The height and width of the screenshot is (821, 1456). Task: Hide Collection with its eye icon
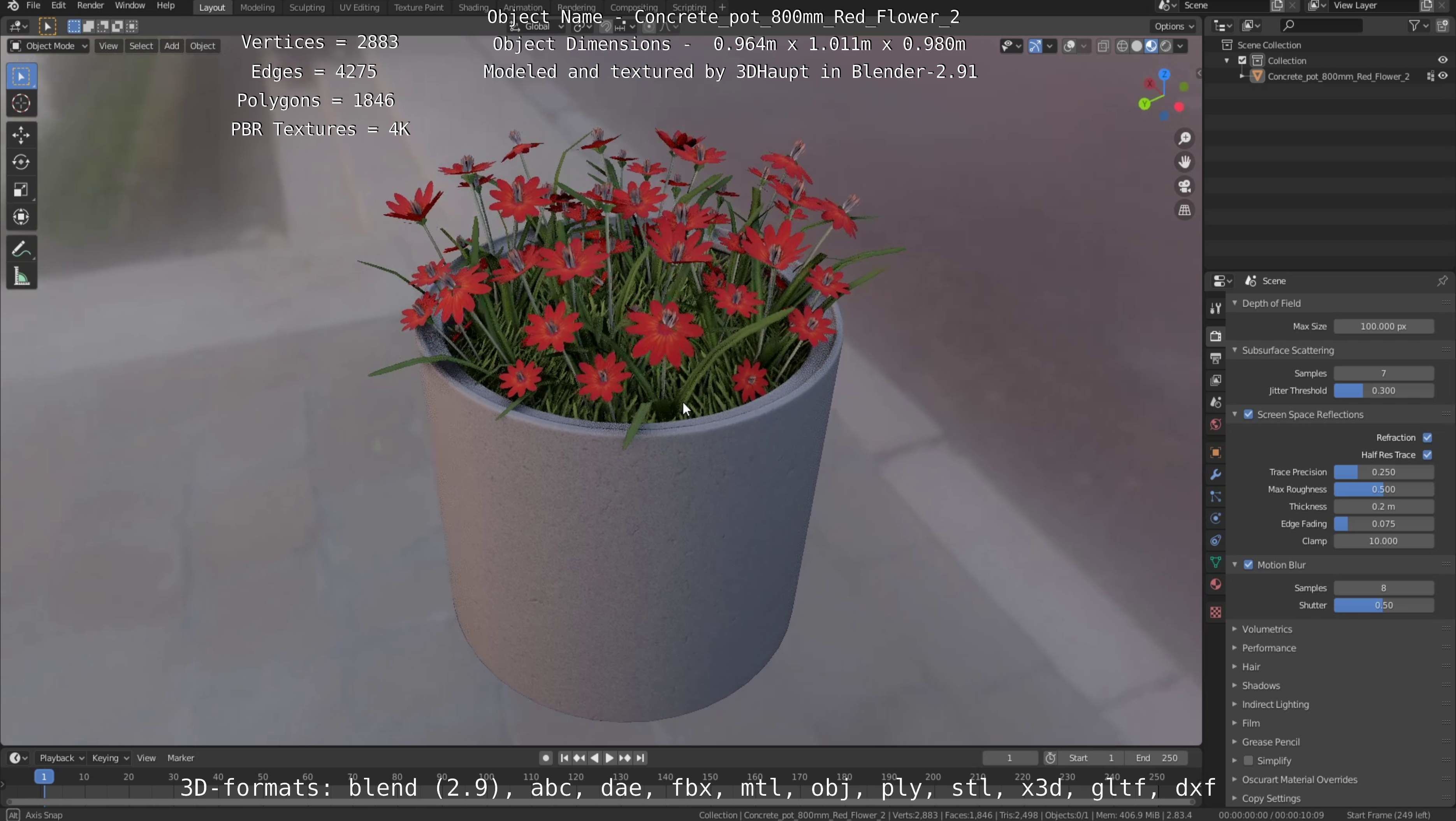(1442, 60)
